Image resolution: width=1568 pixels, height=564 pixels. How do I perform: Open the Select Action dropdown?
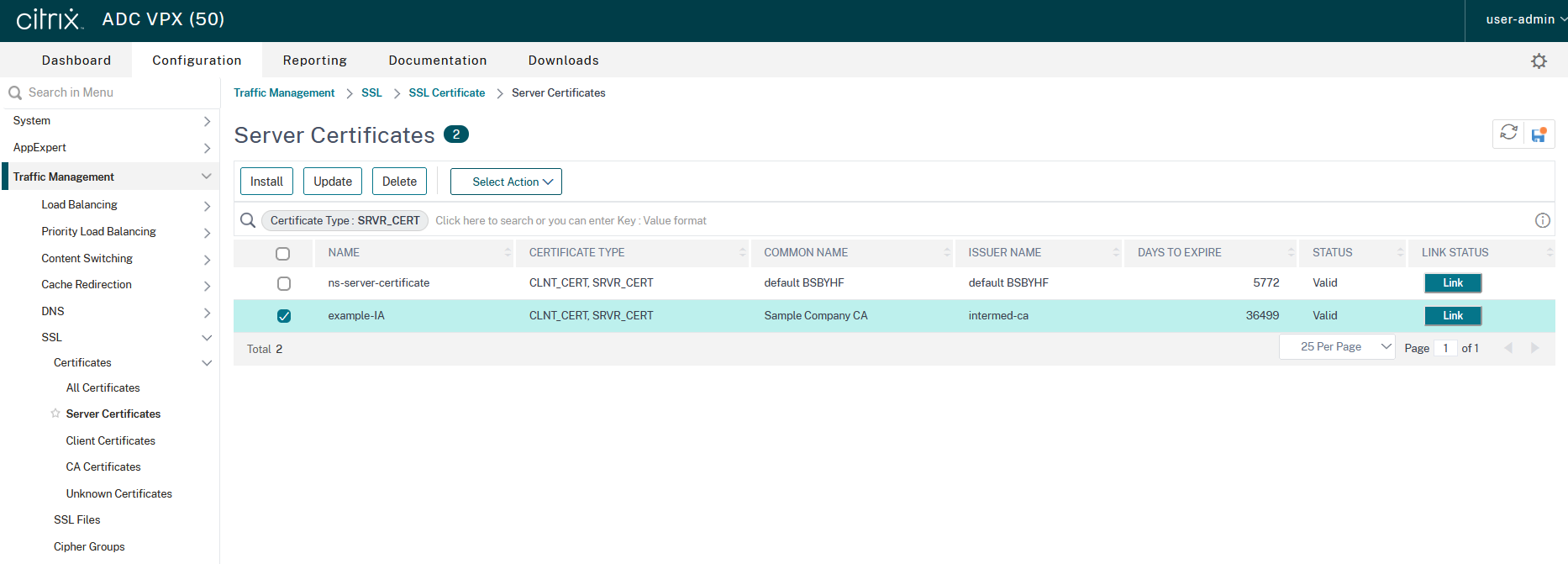click(506, 182)
